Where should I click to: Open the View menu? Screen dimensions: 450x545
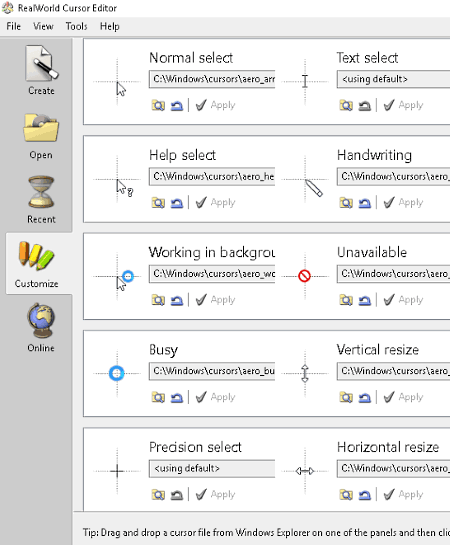pyautogui.click(x=43, y=26)
